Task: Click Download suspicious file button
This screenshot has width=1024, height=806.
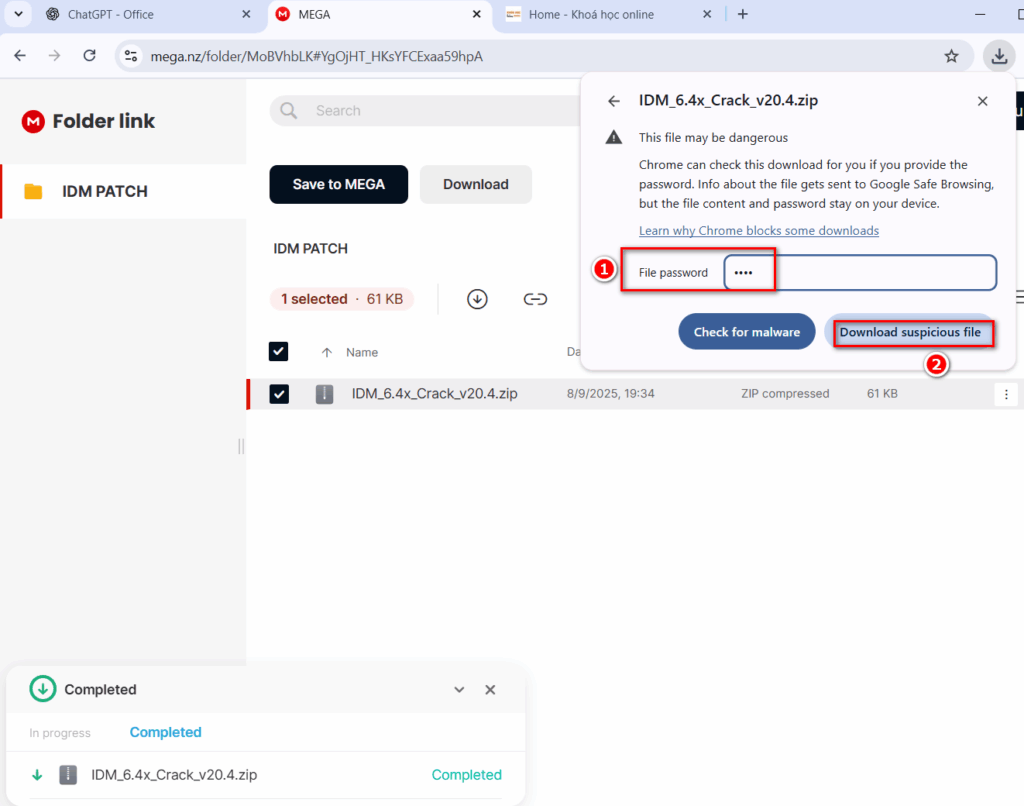Action: 910,332
